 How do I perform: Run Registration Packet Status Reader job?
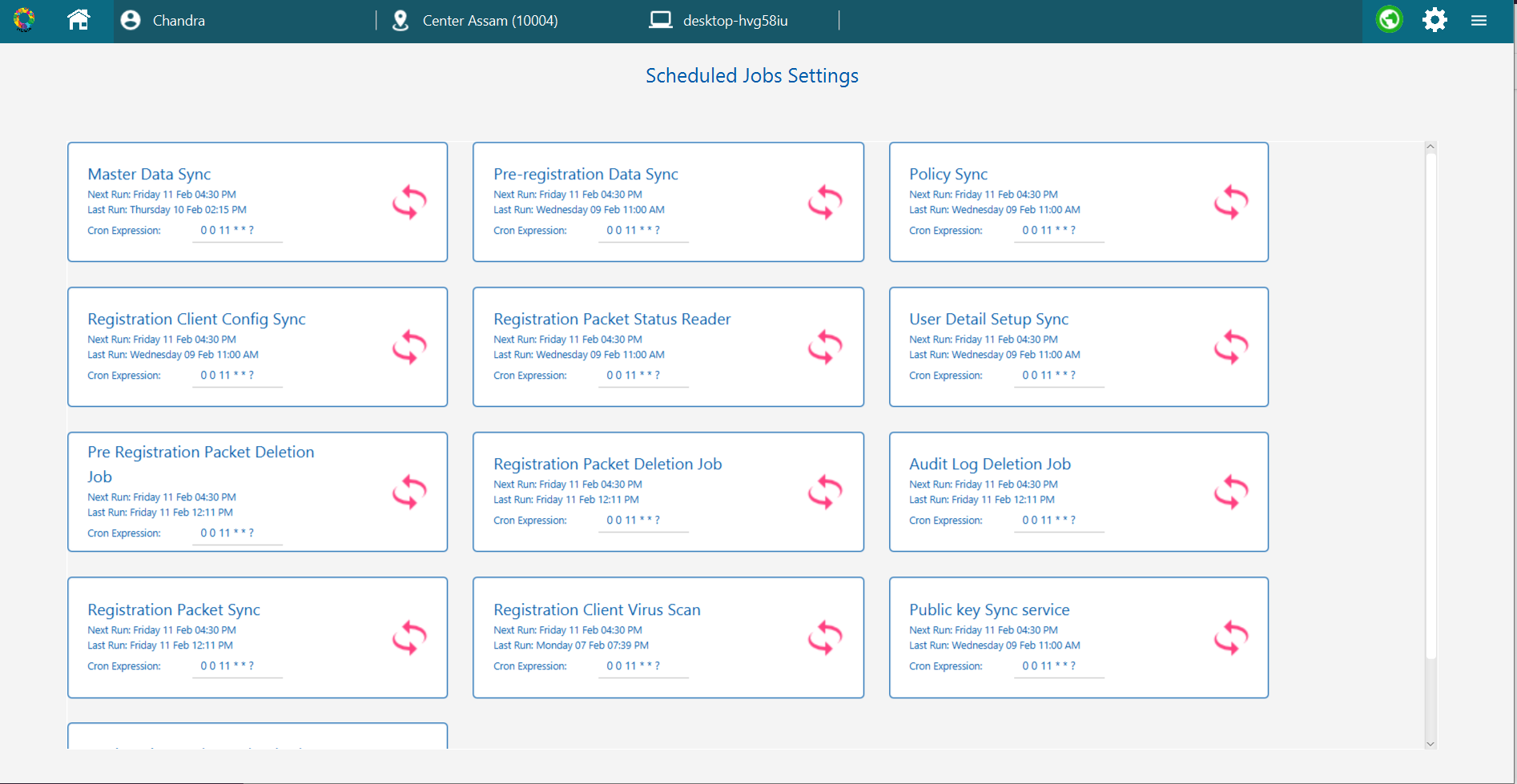825,347
